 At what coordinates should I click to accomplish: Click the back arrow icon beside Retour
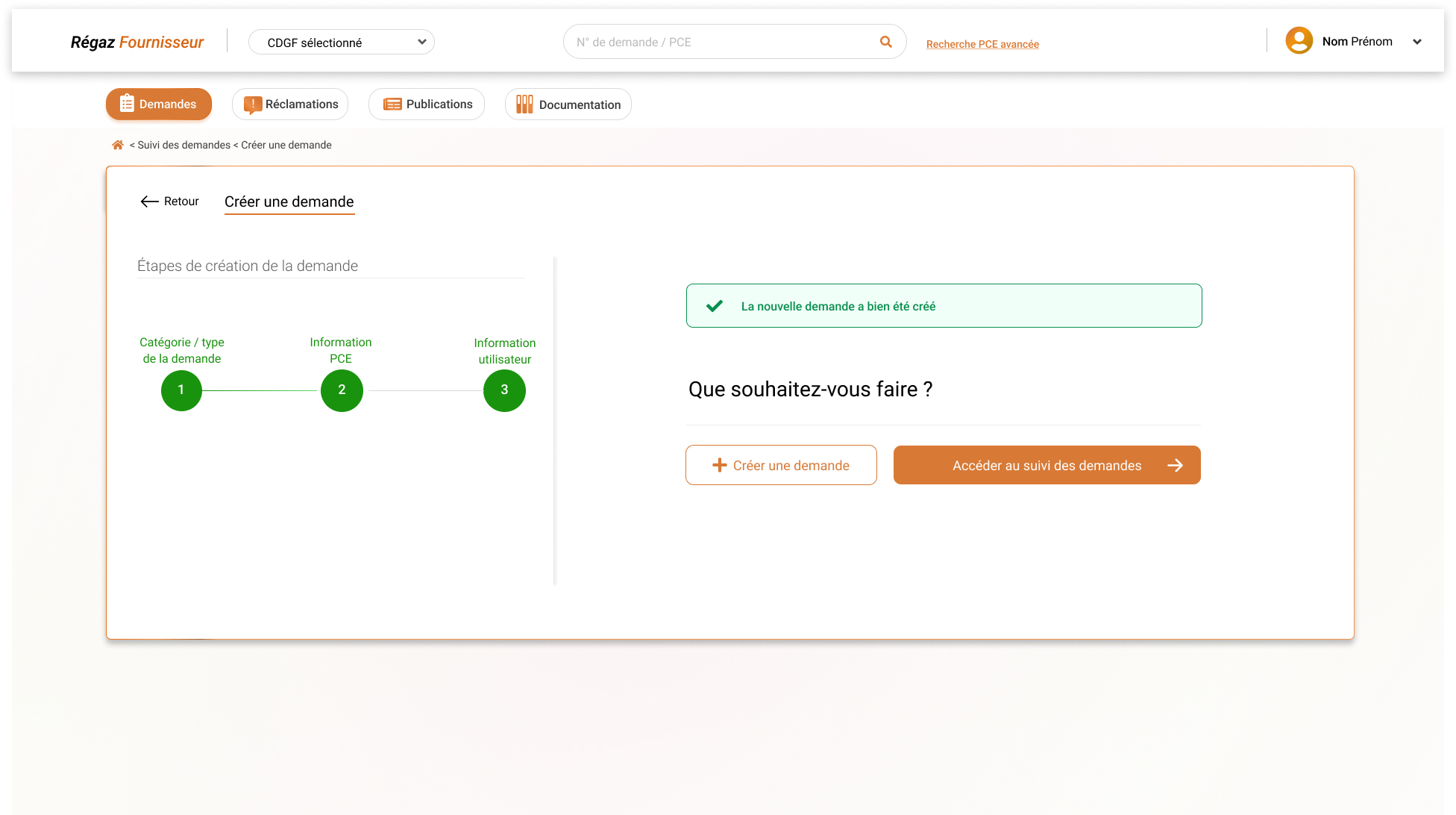coord(149,202)
